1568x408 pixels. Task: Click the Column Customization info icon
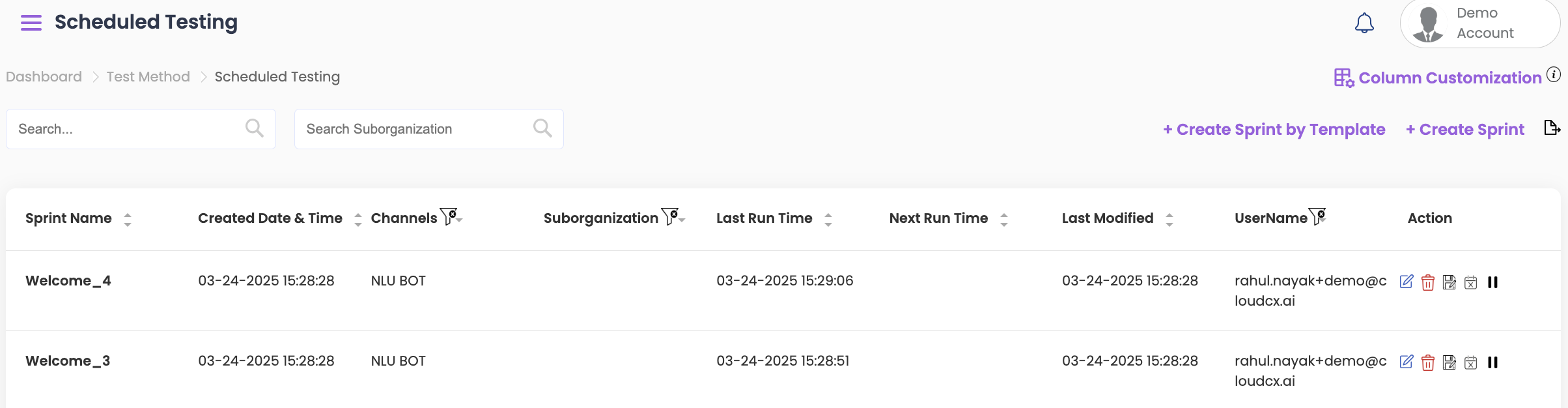pos(1554,74)
